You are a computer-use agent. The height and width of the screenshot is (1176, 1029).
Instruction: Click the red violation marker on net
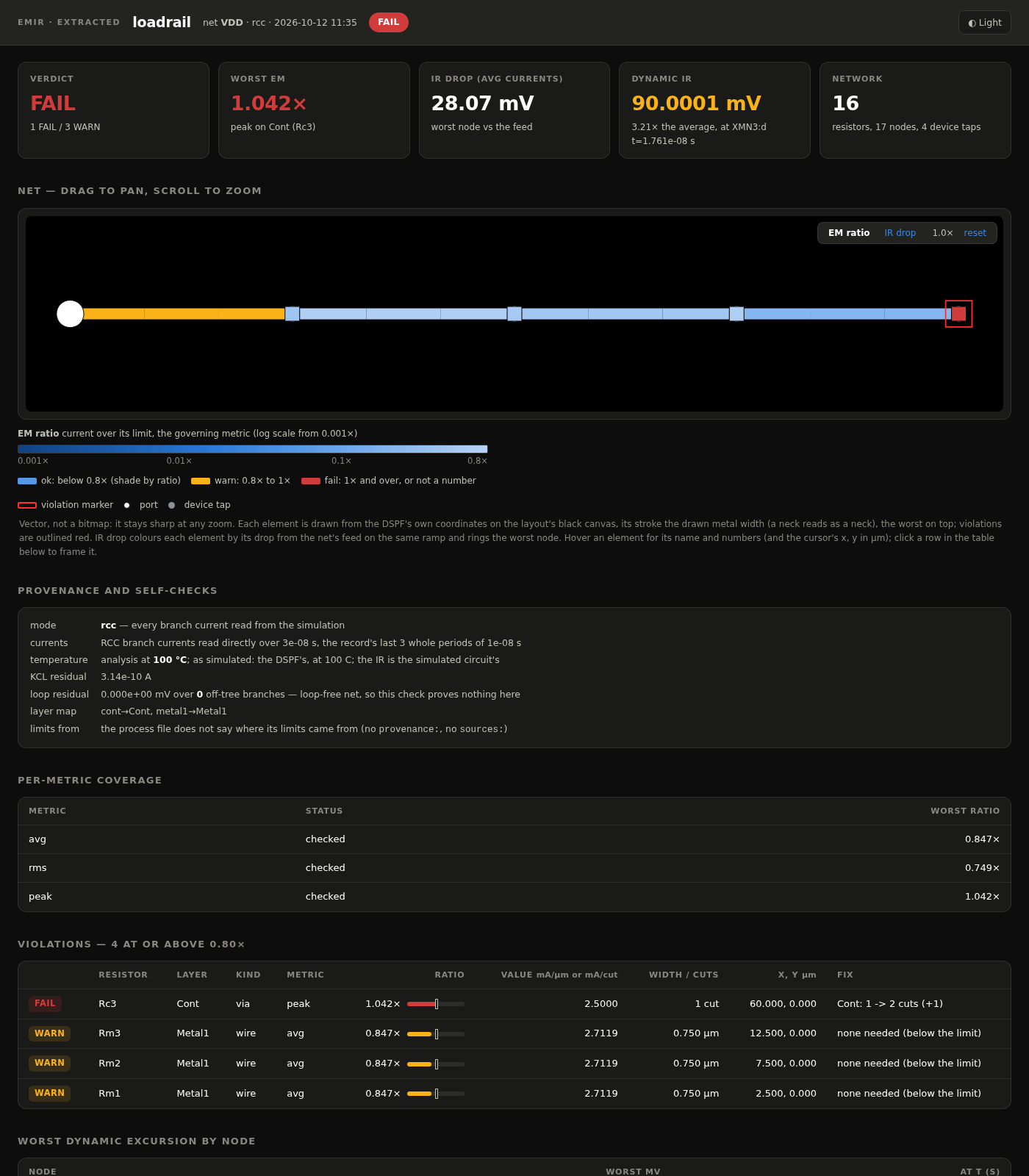[958, 314]
